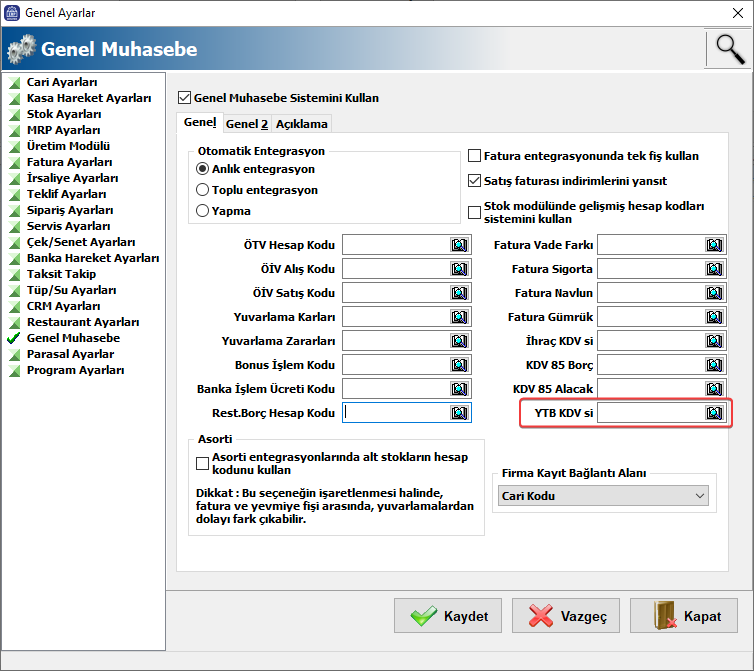The image size is (754, 671).
Task: Open the Açıklama tab
Action: tap(301, 124)
